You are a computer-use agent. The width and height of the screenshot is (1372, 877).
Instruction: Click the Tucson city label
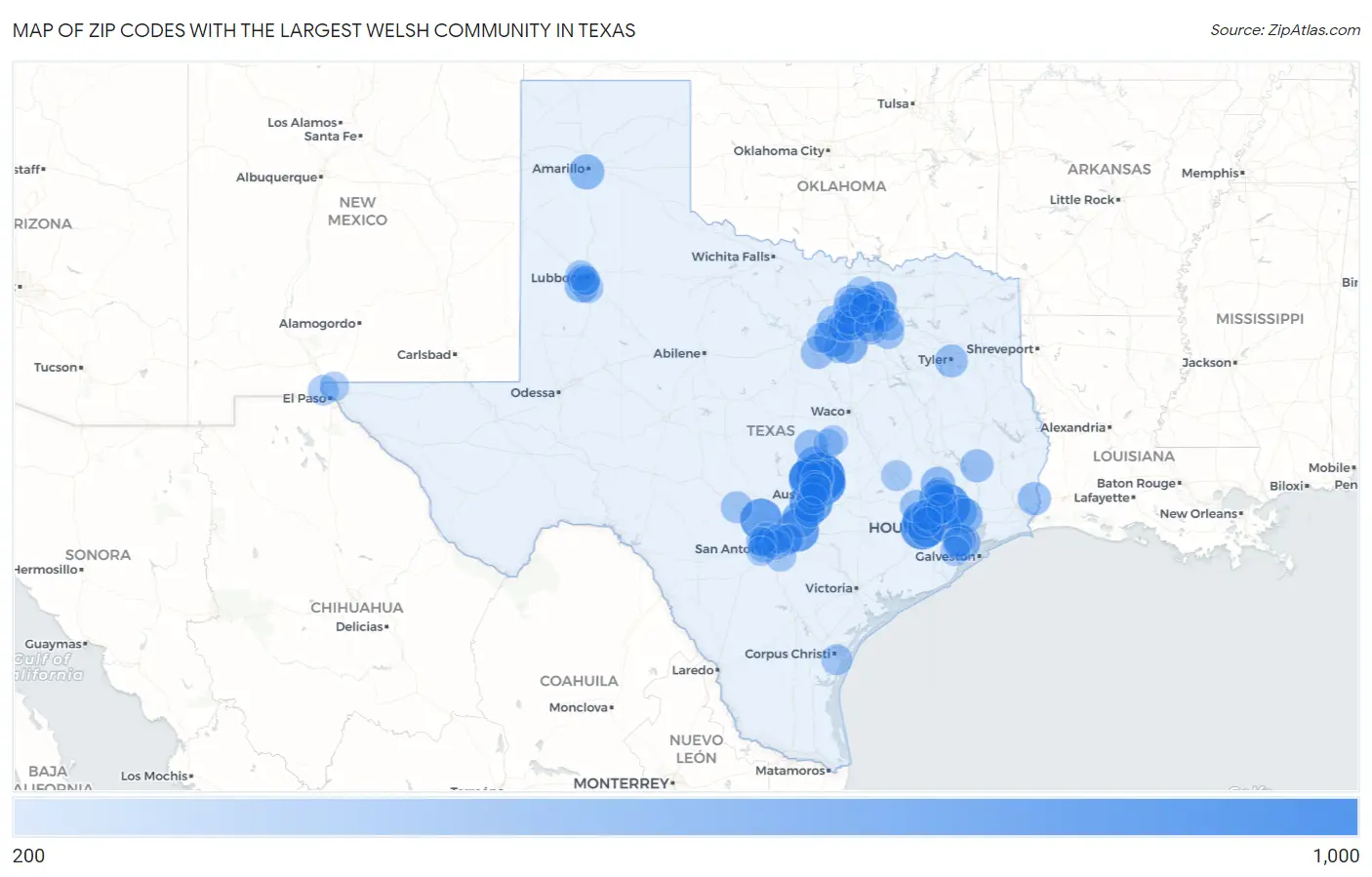coord(57,368)
